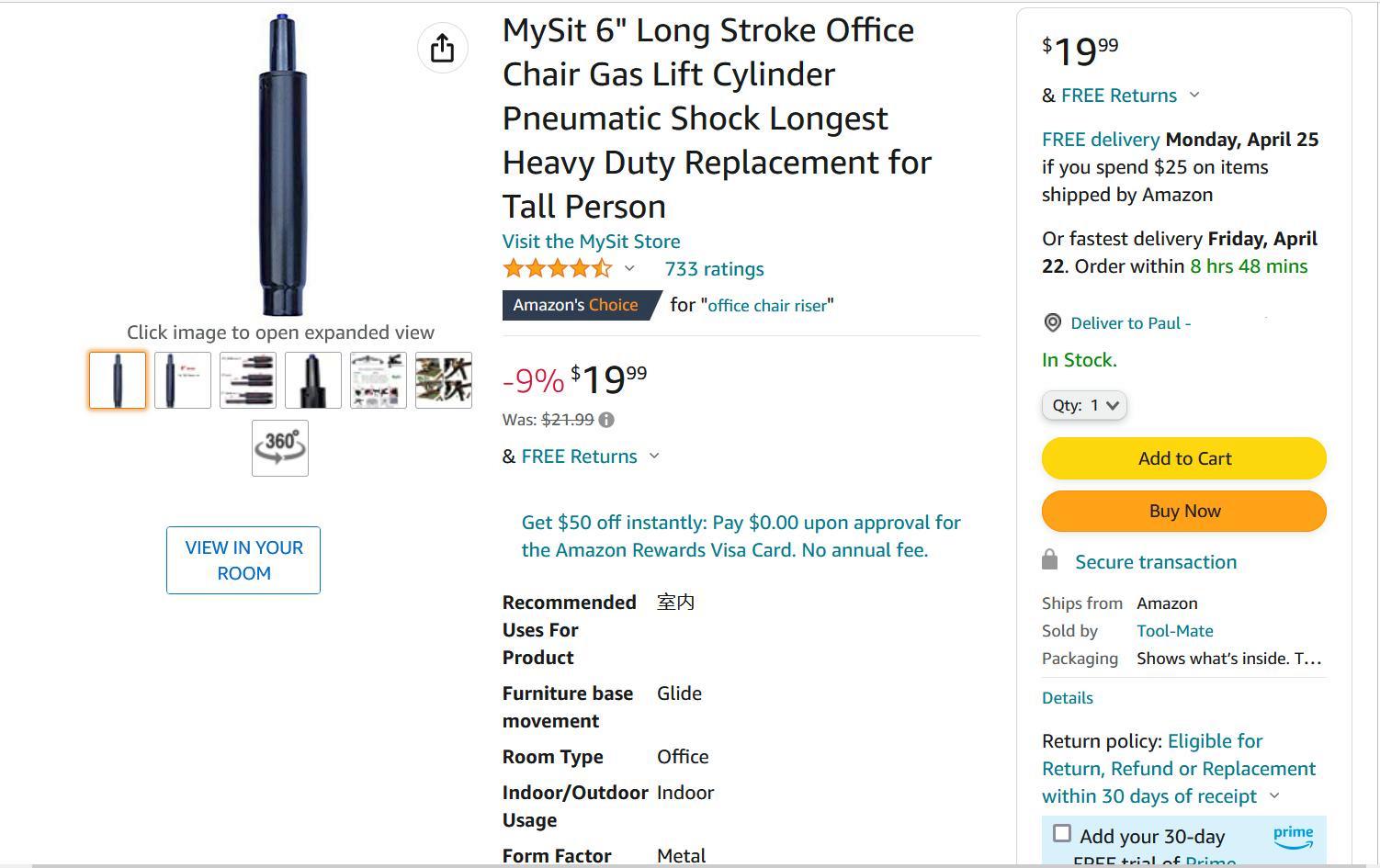This screenshot has height=868, width=1380.
Task: Expand the return policy chevron
Action: click(x=1274, y=796)
